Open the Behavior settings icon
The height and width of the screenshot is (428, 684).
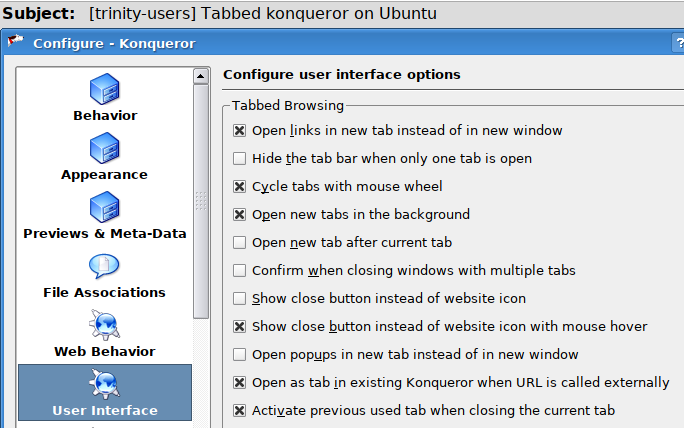pyautogui.click(x=105, y=89)
